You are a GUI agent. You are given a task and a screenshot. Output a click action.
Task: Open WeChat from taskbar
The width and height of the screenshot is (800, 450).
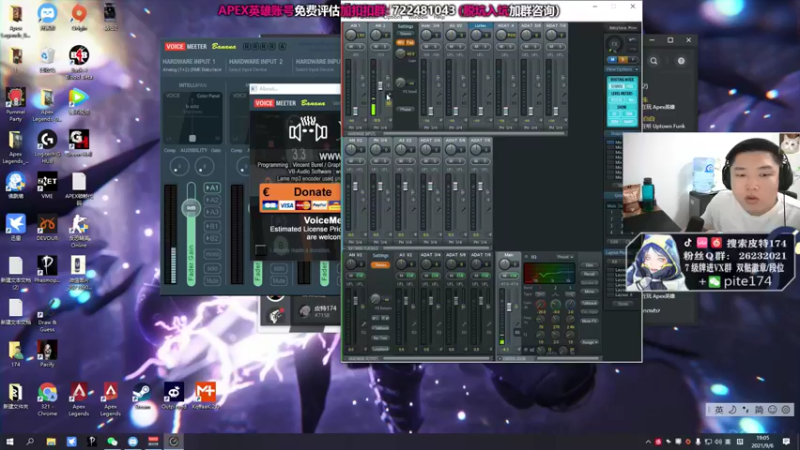click(x=112, y=441)
